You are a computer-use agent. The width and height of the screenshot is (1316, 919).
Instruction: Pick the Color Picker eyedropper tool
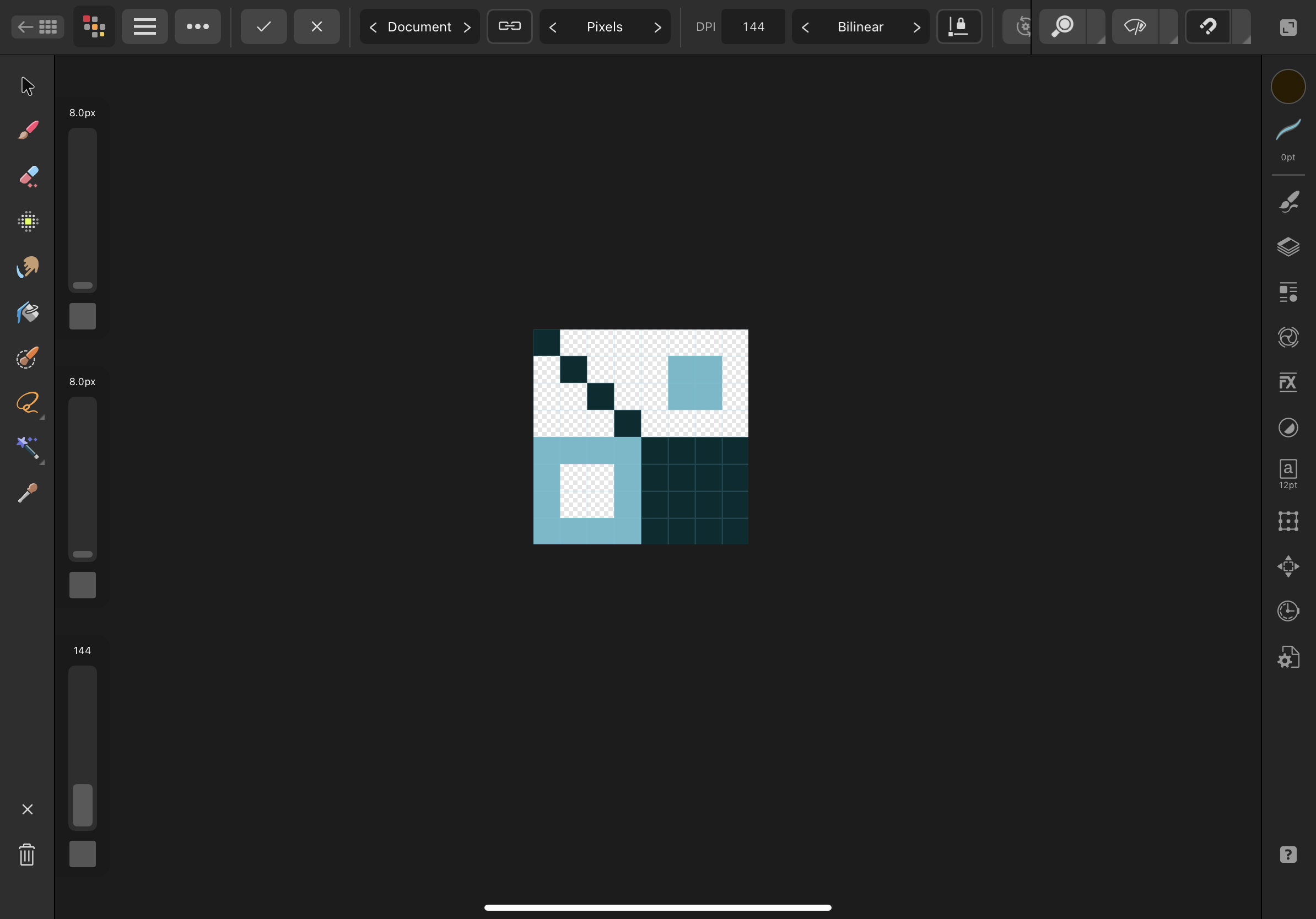click(x=28, y=493)
